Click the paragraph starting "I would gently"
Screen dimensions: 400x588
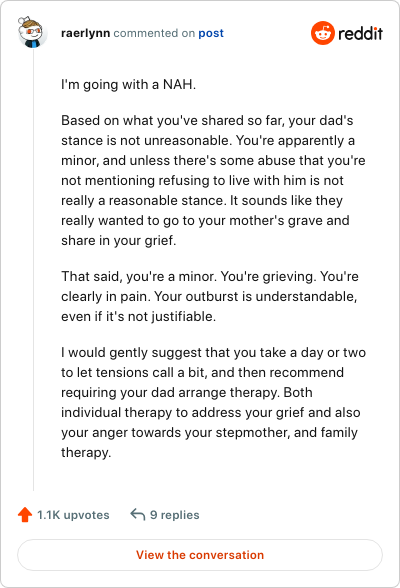pos(213,402)
